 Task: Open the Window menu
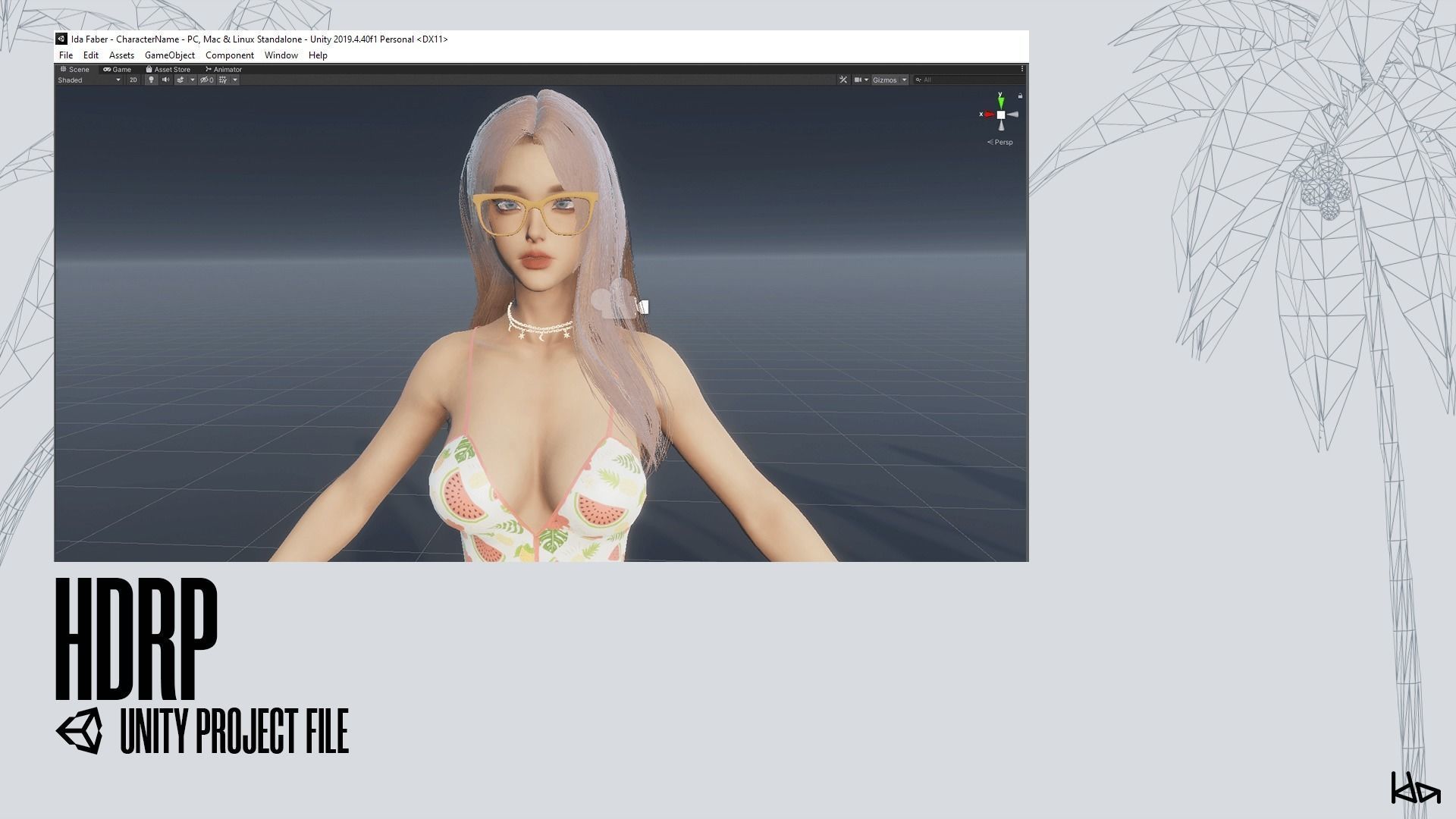click(x=281, y=55)
